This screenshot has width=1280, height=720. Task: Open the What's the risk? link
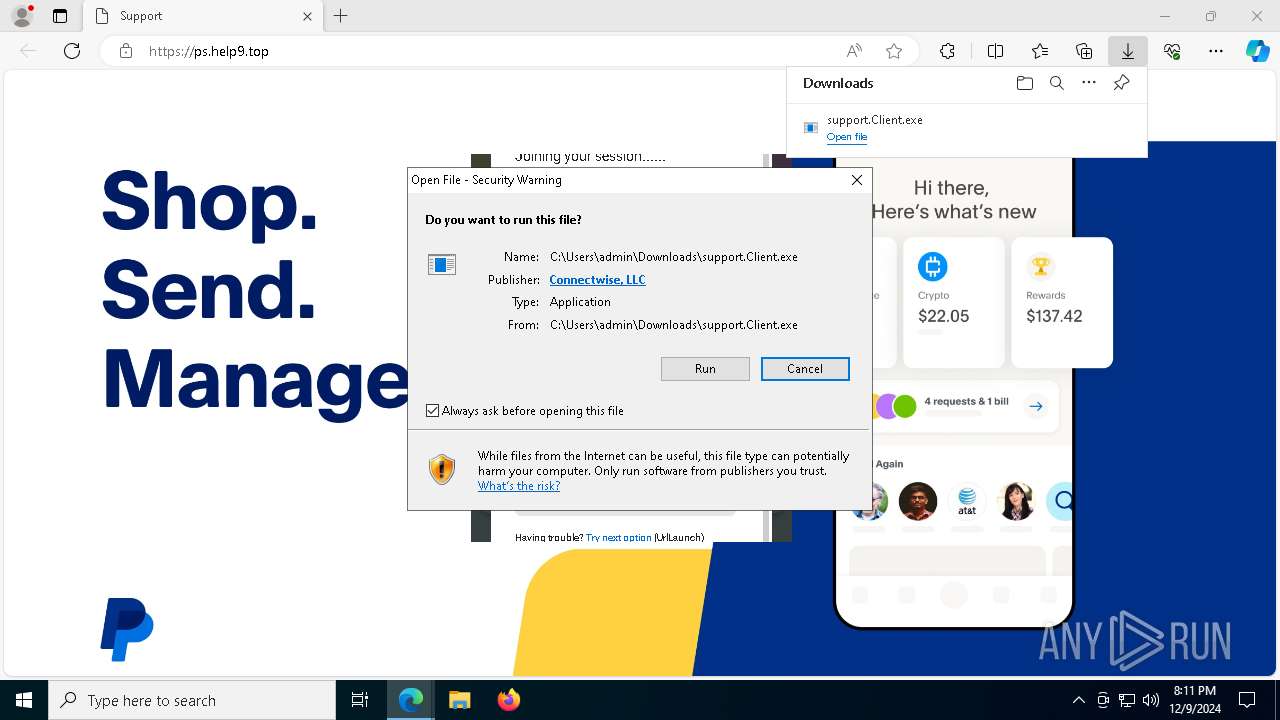519,486
